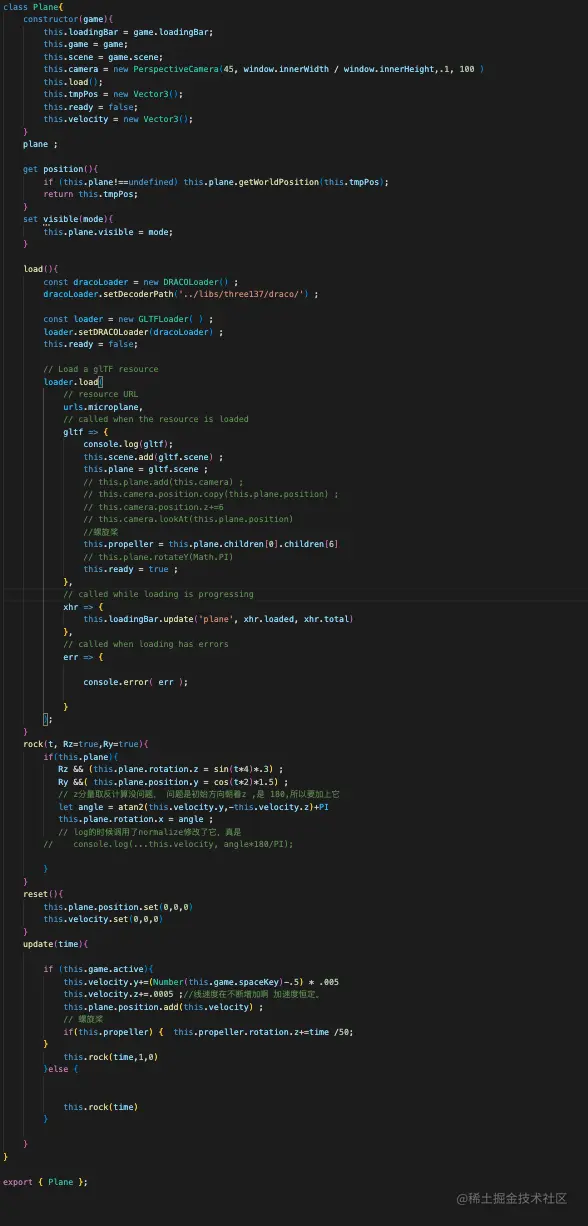This screenshot has height=1226, width=588.
Task: Click the 'update(time){' method line
Action: click(56, 944)
